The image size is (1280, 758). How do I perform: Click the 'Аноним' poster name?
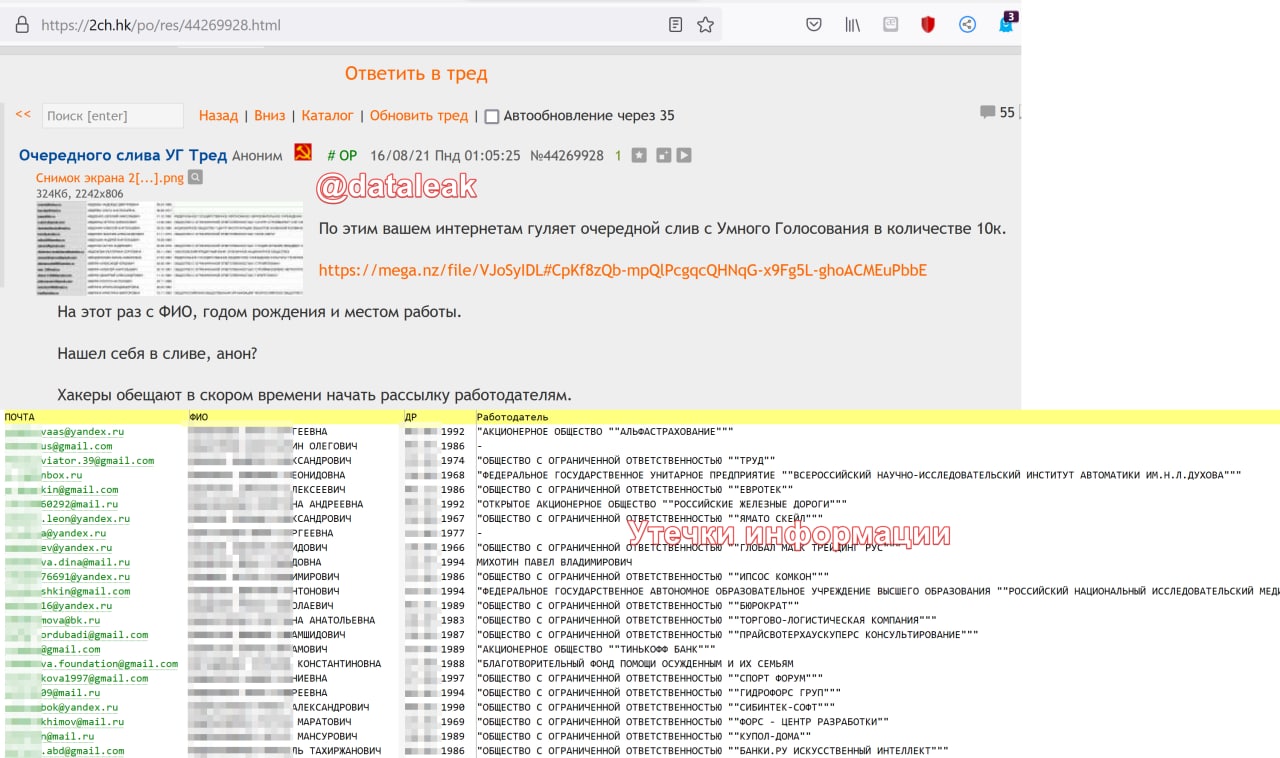tap(257, 155)
